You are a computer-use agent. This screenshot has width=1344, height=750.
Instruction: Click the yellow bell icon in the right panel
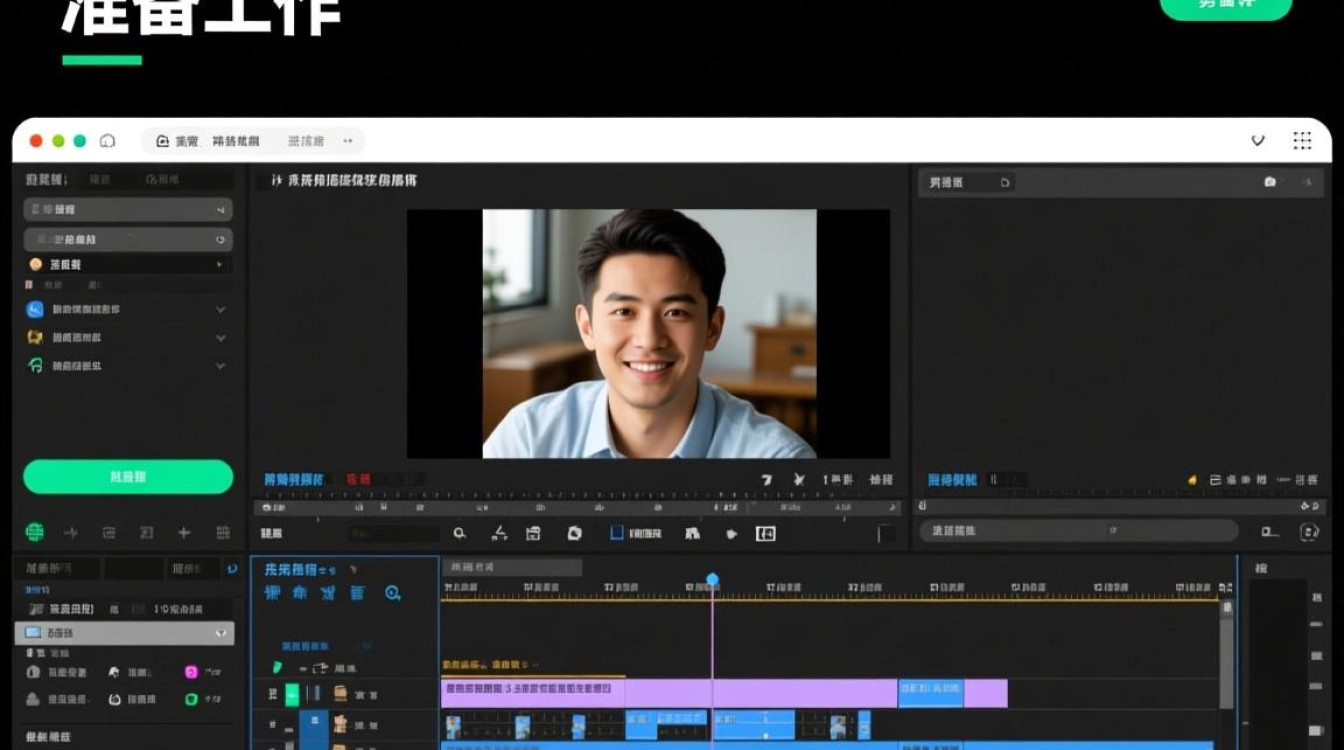coord(1192,480)
